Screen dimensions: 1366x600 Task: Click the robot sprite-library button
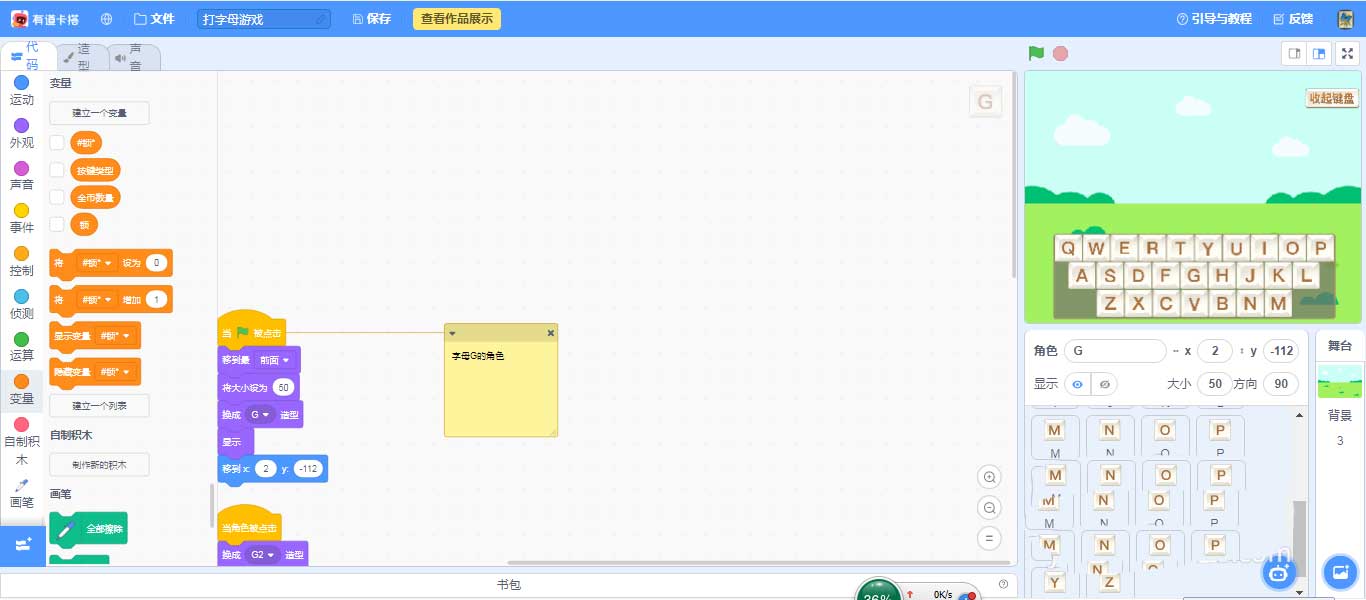pos(1277,571)
